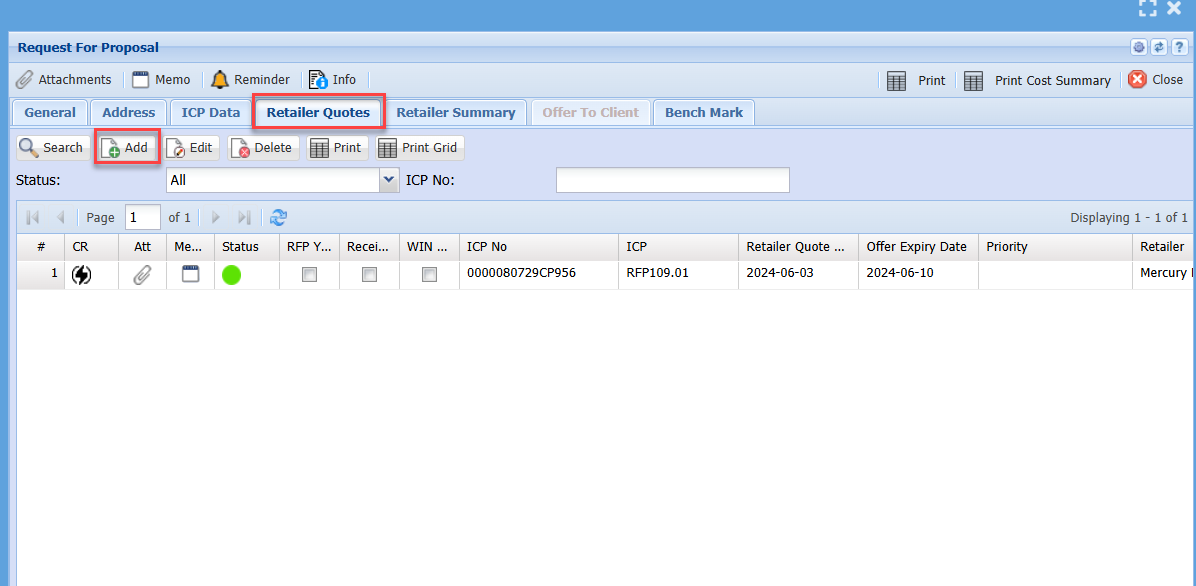Click the ICP No column header
The height and width of the screenshot is (586, 1196).
[538, 247]
